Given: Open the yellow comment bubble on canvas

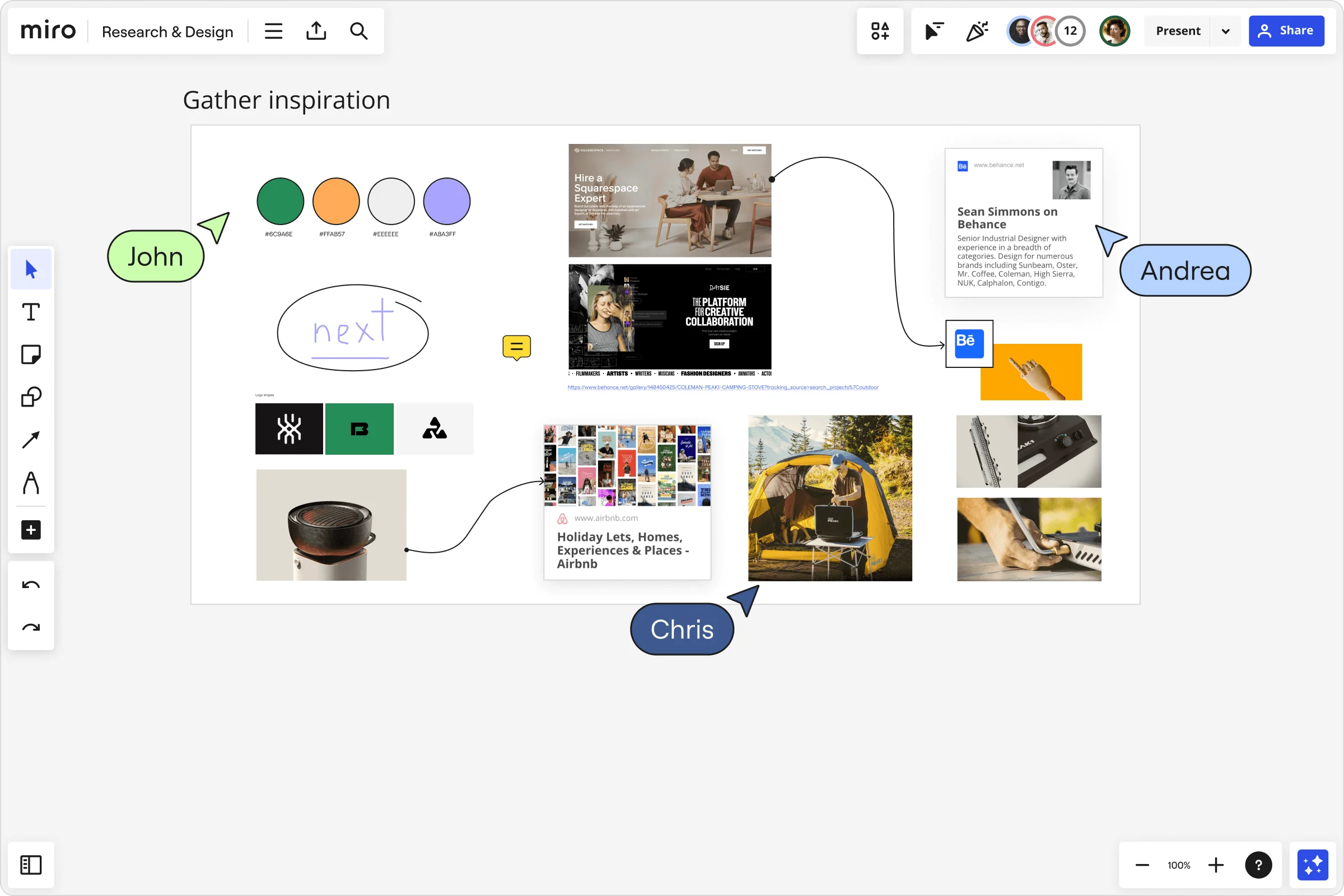Looking at the screenshot, I should pos(515,346).
